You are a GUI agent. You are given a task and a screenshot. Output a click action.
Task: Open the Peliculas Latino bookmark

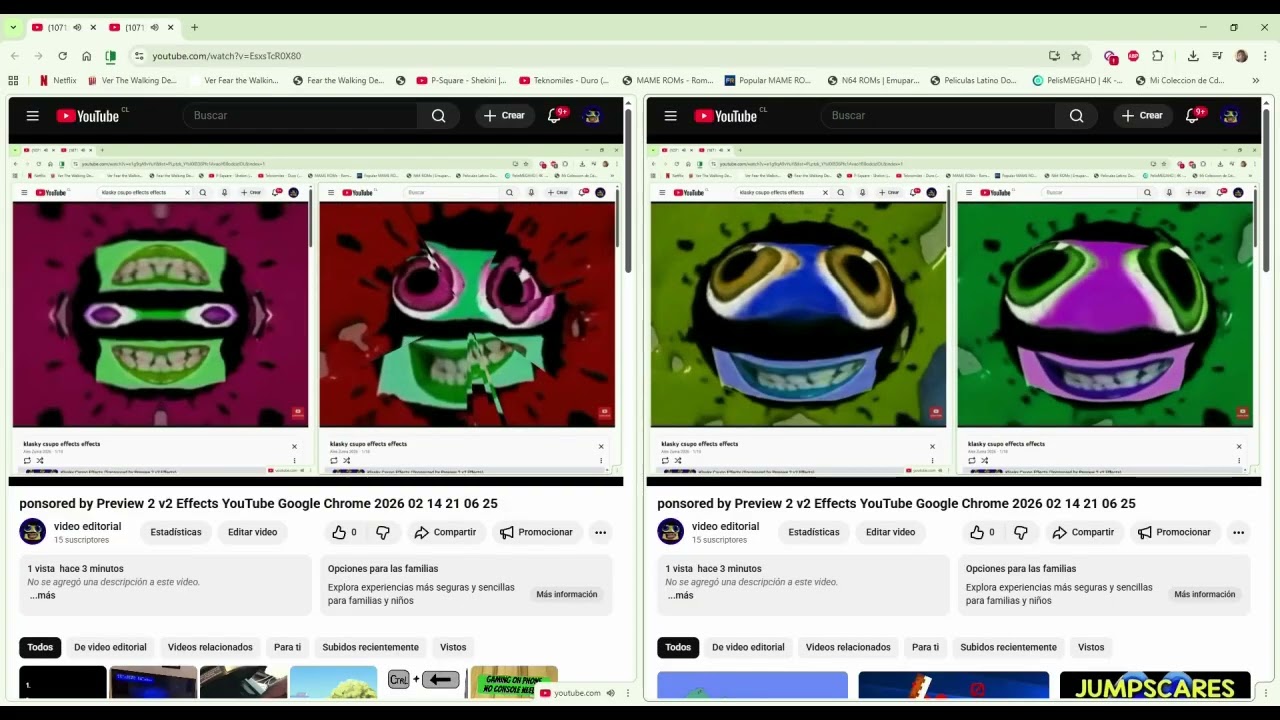[x=973, y=81]
